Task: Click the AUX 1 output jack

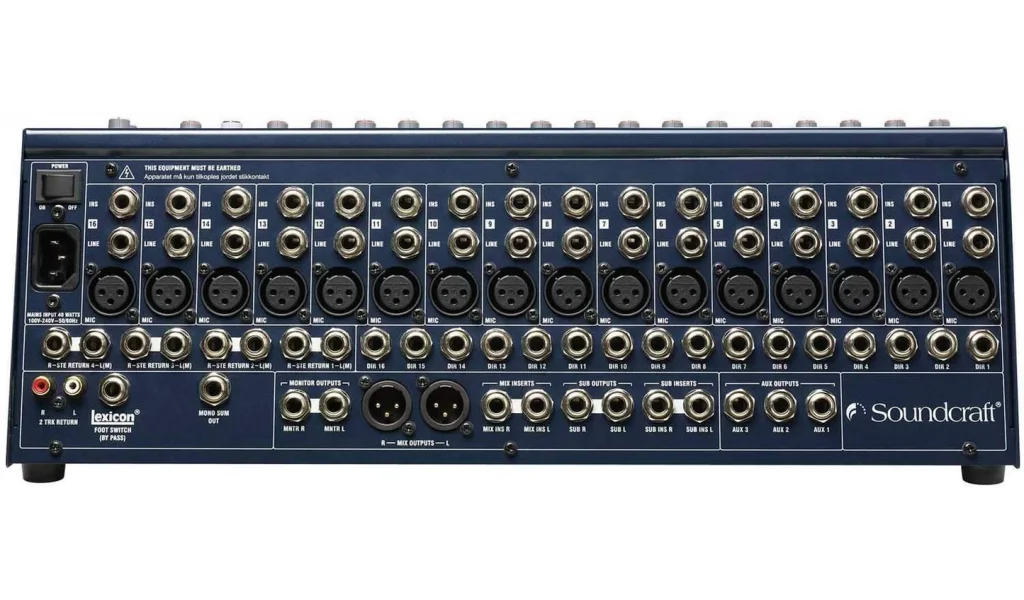Action: [822, 405]
